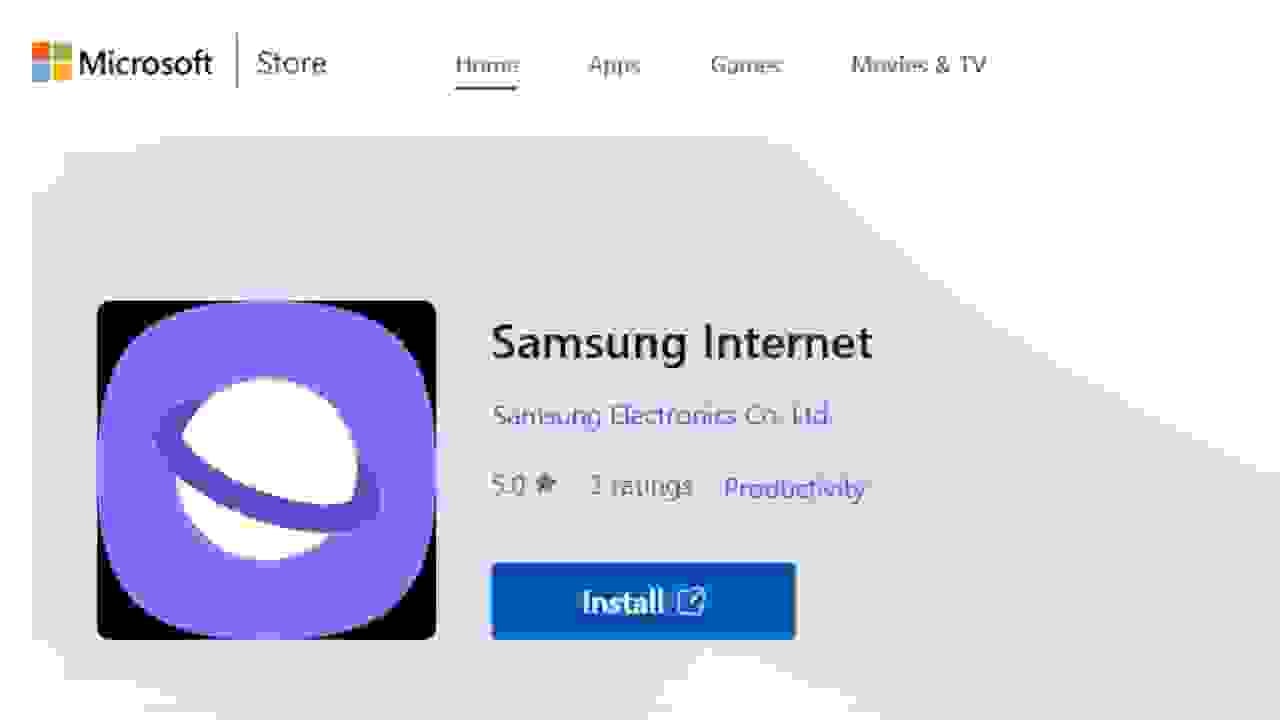Open the Productivity category link

pyautogui.click(x=794, y=488)
